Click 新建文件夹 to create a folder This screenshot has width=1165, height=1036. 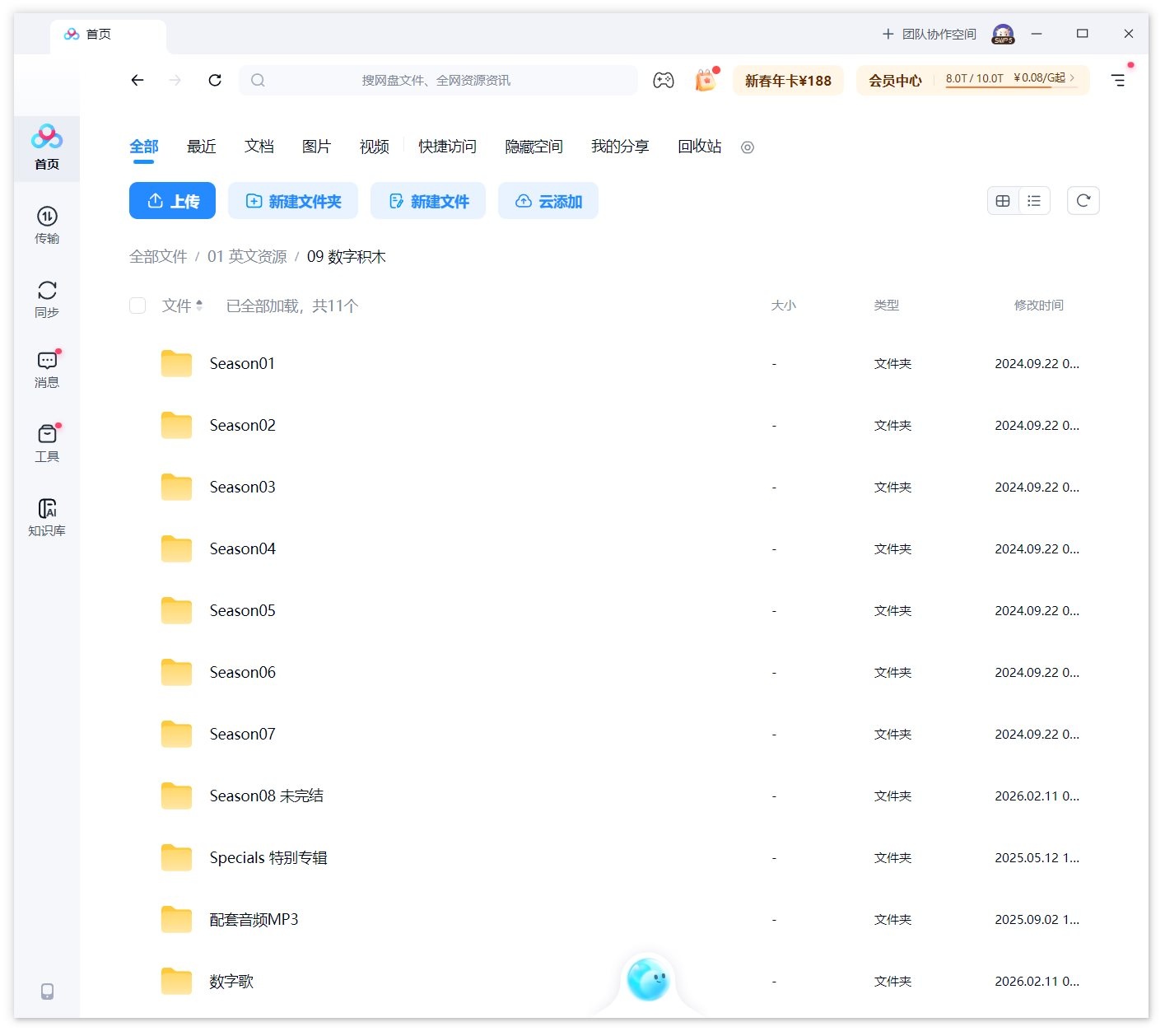[x=292, y=200]
